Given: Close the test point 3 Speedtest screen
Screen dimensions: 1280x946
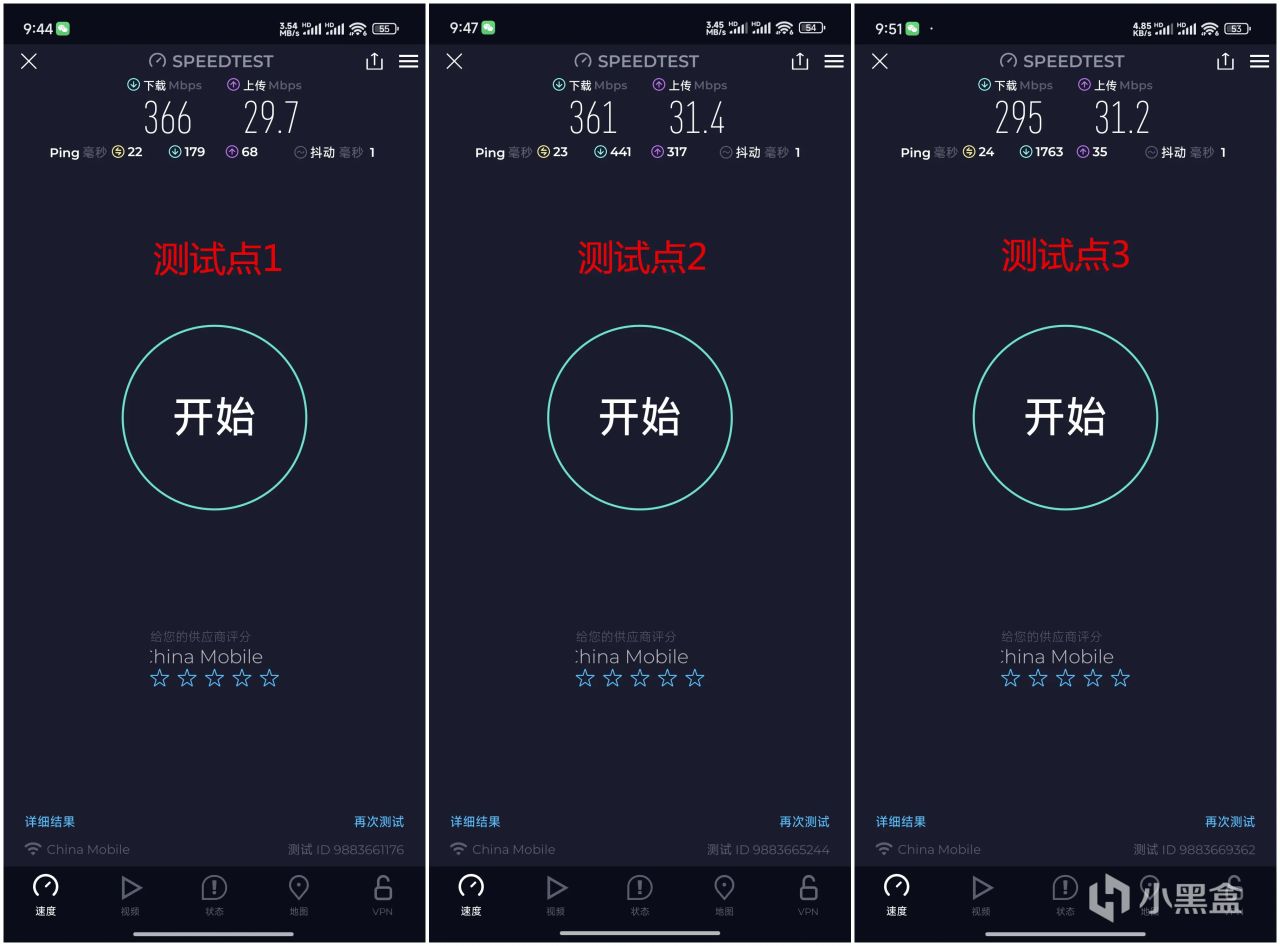Looking at the screenshot, I should (880, 61).
